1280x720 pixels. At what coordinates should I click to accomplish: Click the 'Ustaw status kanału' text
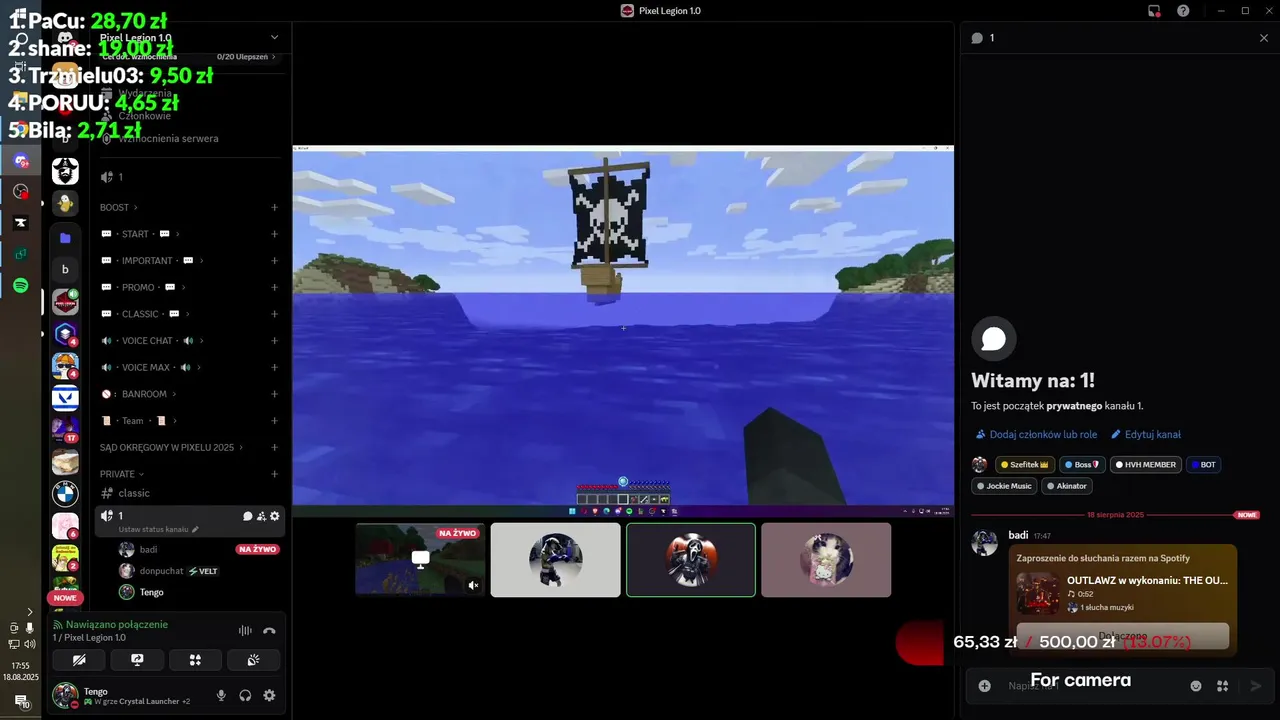point(153,529)
